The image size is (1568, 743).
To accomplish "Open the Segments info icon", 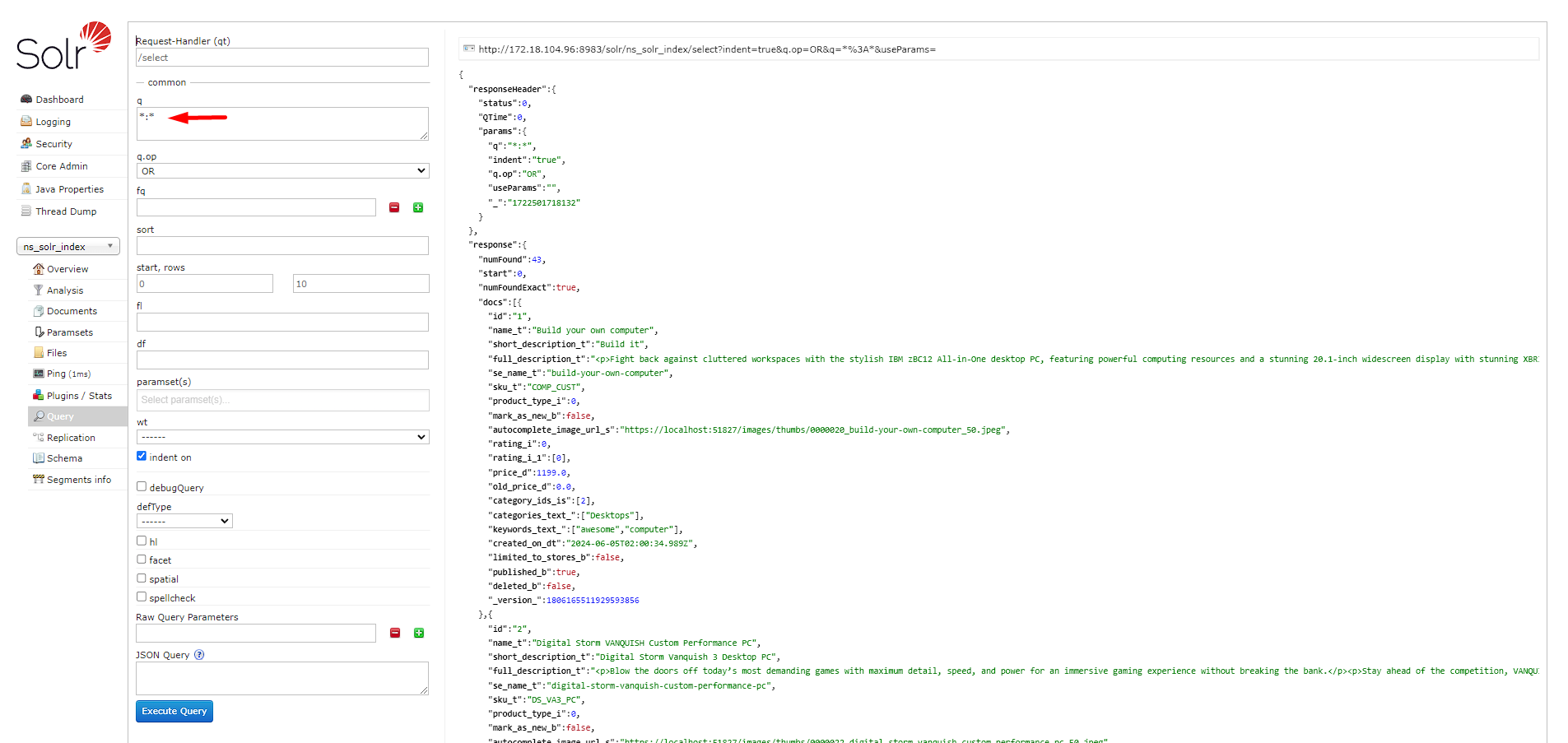I will (38, 480).
